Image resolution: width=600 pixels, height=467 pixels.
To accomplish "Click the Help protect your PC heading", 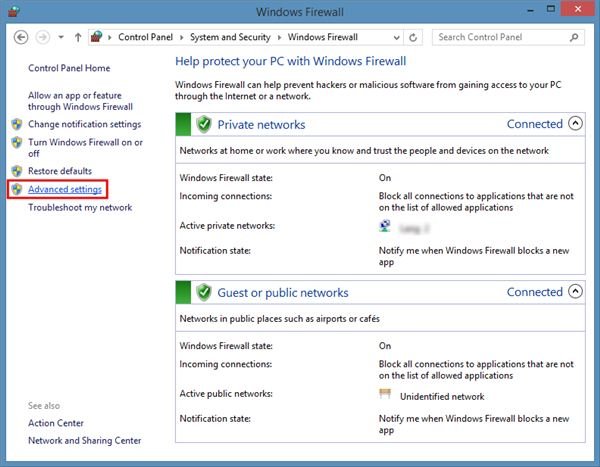I will (x=291, y=61).
